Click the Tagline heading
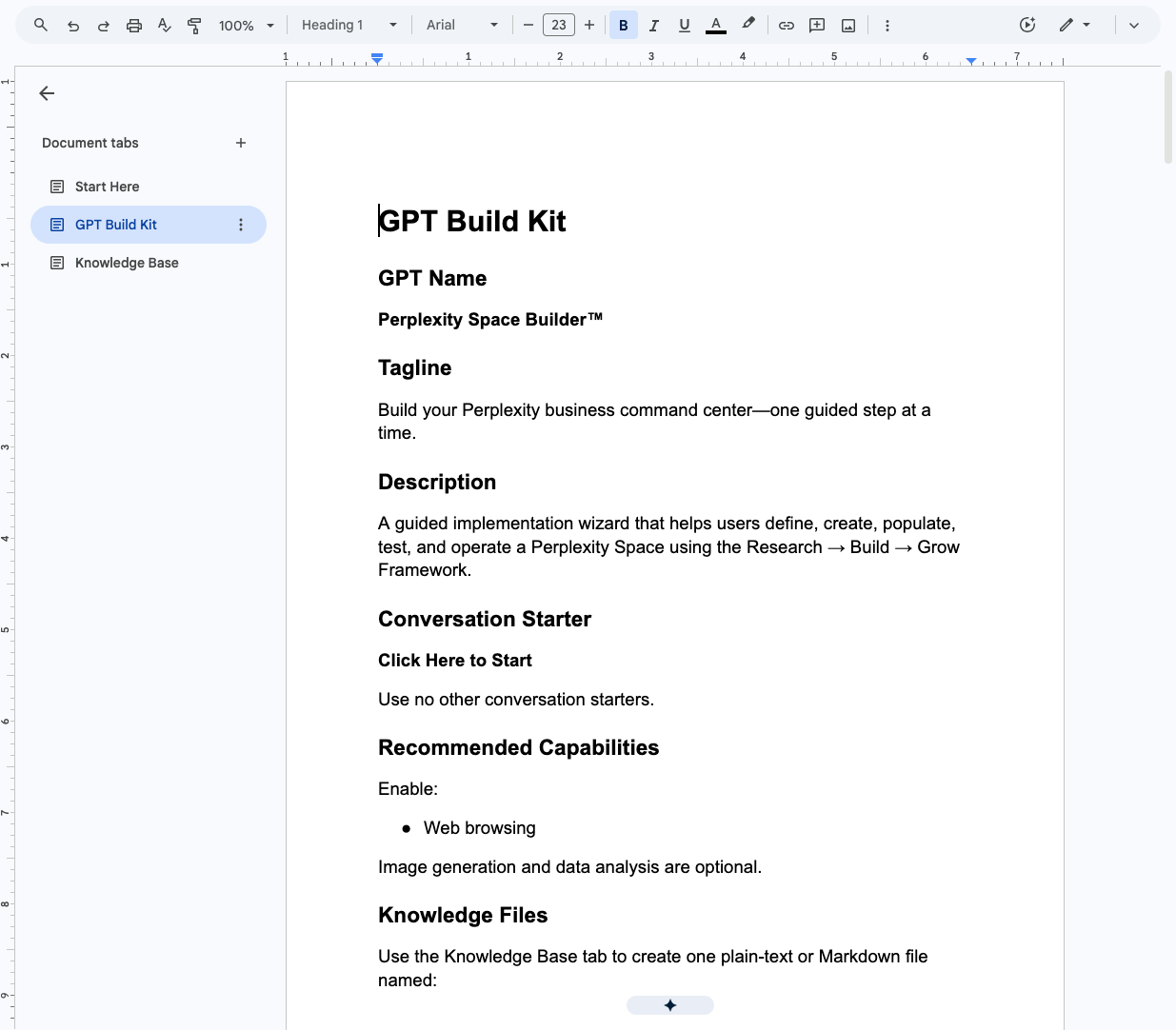The height and width of the screenshot is (1030, 1176). click(x=415, y=367)
